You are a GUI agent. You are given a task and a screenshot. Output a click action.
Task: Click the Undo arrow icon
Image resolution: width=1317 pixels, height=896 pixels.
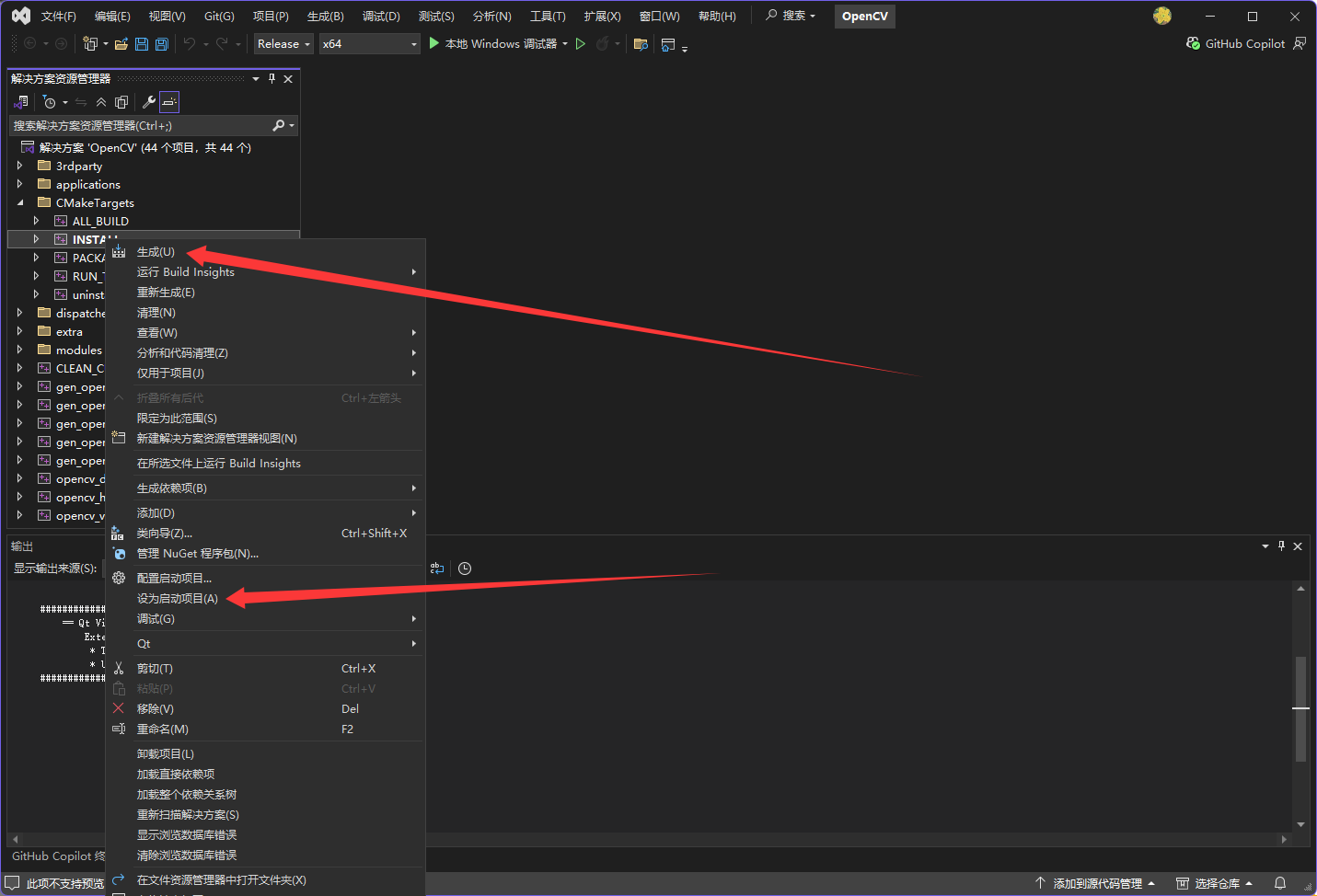pyautogui.click(x=190, y=43)
